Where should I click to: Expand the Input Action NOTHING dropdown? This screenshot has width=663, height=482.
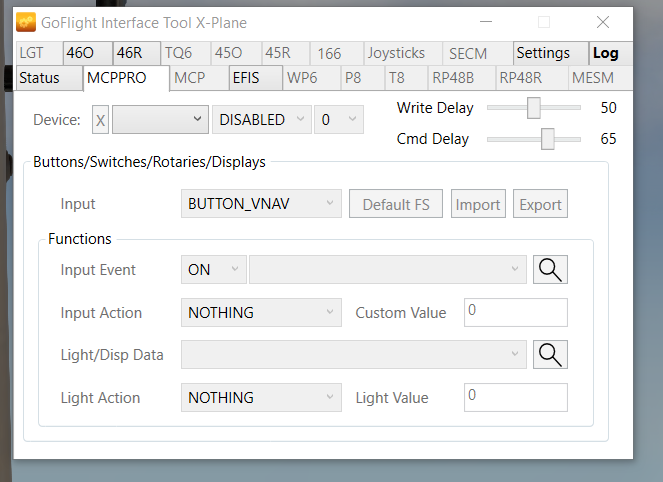pos(261,313)
